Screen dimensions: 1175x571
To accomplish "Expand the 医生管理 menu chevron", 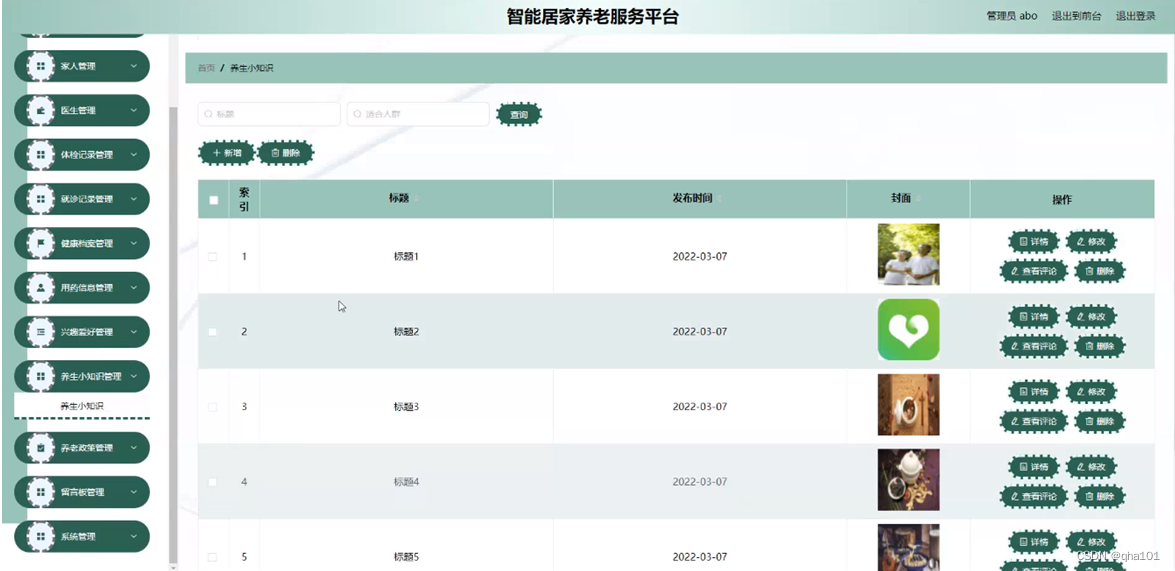I will click(x=133, y=110).
